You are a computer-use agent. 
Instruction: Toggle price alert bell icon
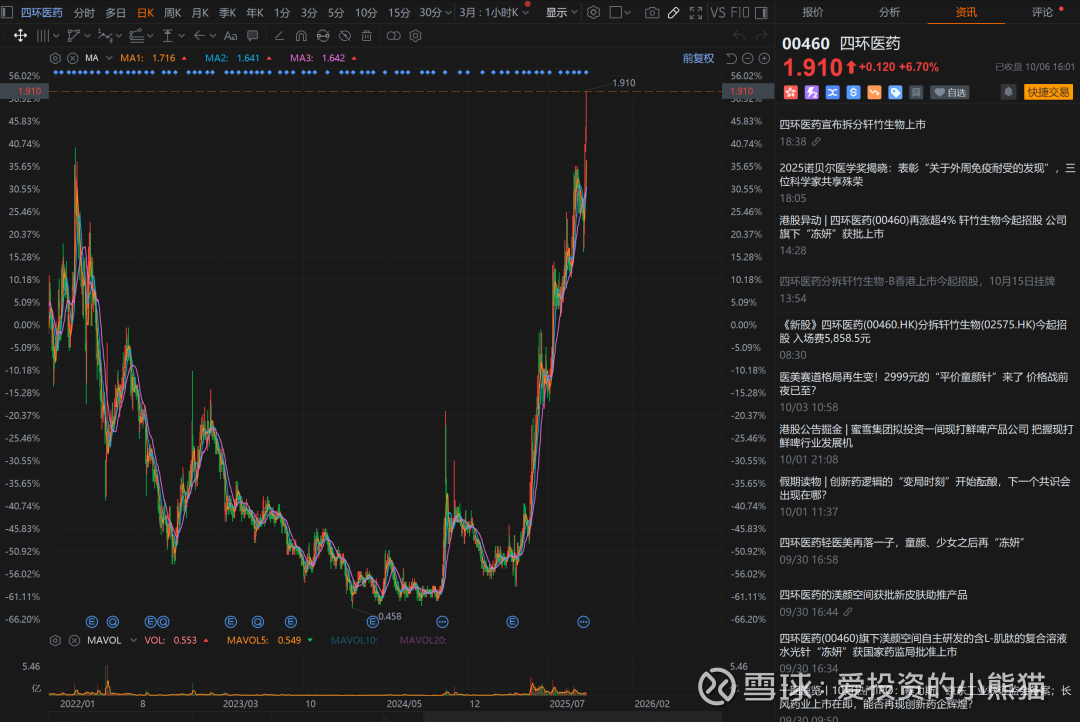pos(1008,92)
